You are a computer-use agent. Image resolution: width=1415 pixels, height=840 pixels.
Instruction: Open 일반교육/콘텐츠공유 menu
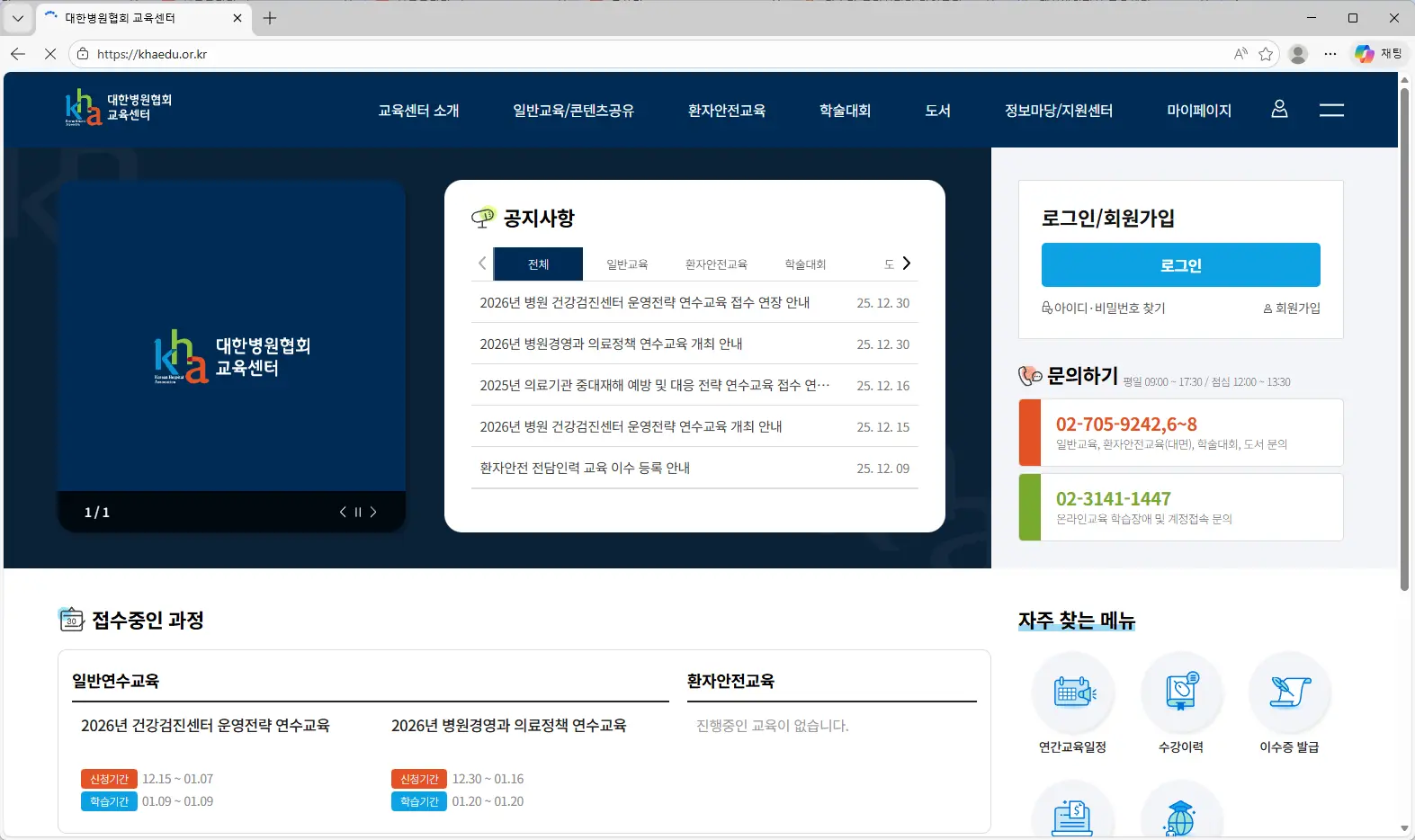pyautogui.click(x=573, y=110)
